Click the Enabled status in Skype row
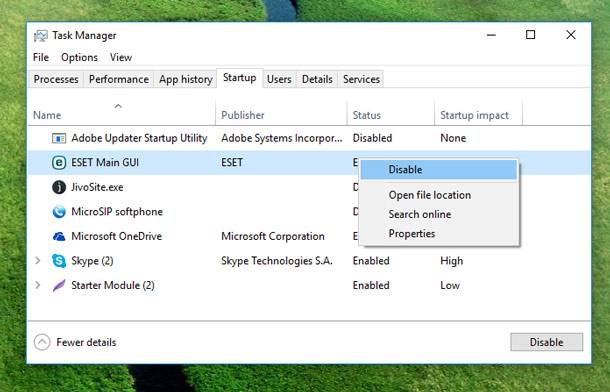This screenshot has height=392, width=610. 371,261
